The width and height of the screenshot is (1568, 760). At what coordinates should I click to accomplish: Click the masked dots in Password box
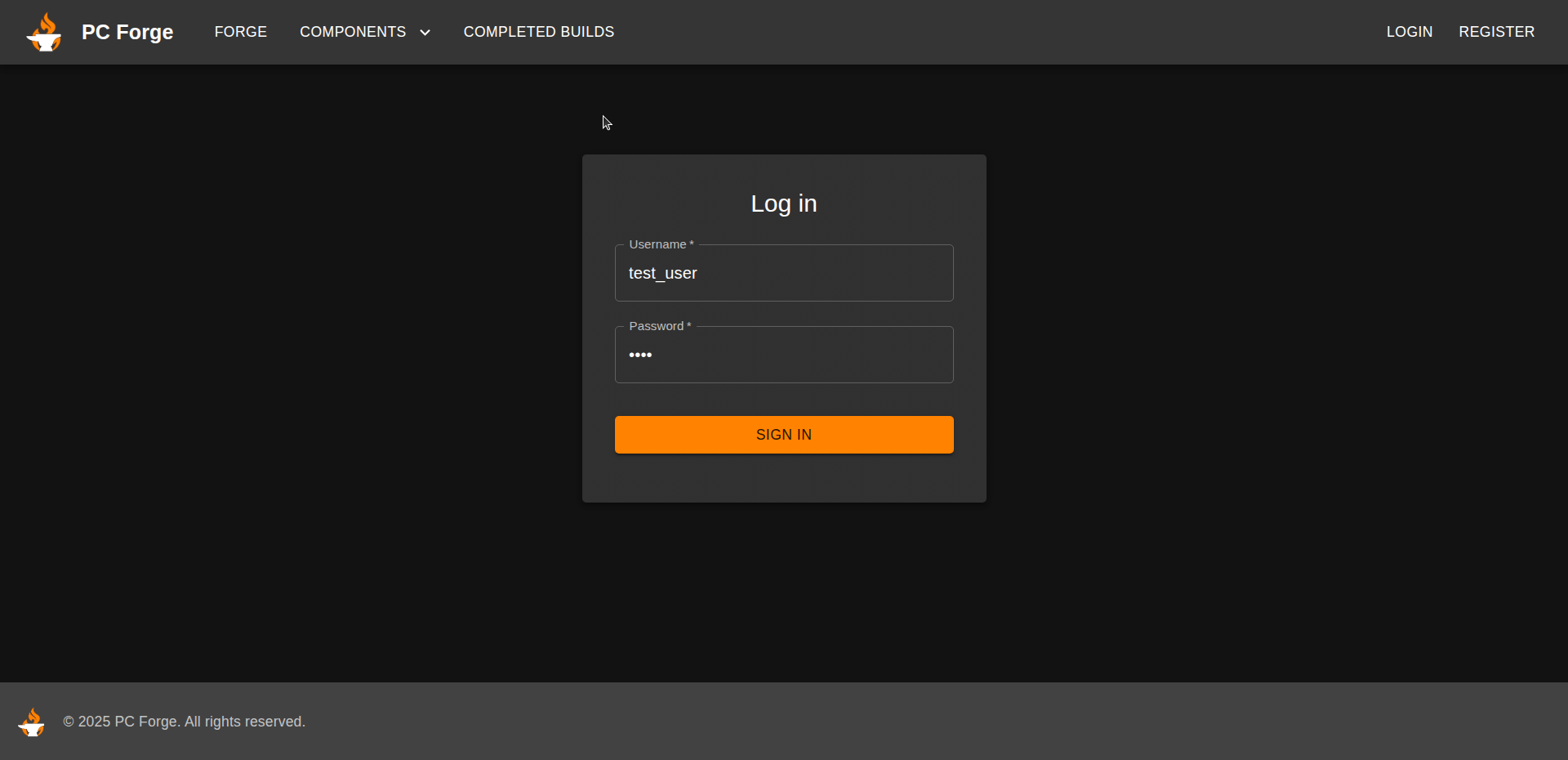point(640,355)
